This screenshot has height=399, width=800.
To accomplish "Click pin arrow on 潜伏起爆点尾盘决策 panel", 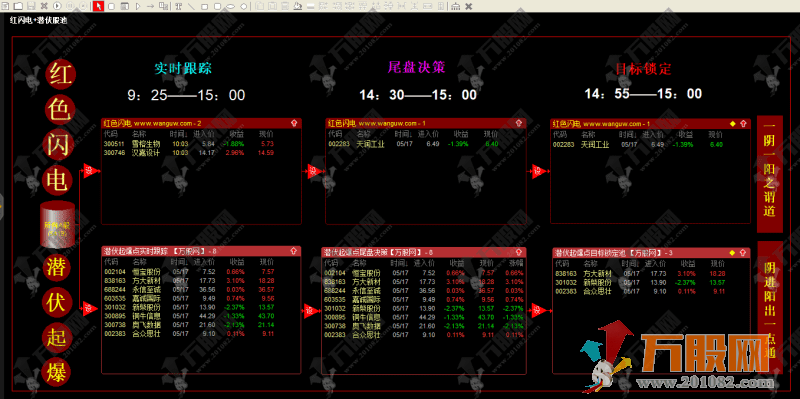I will point(518,252).
